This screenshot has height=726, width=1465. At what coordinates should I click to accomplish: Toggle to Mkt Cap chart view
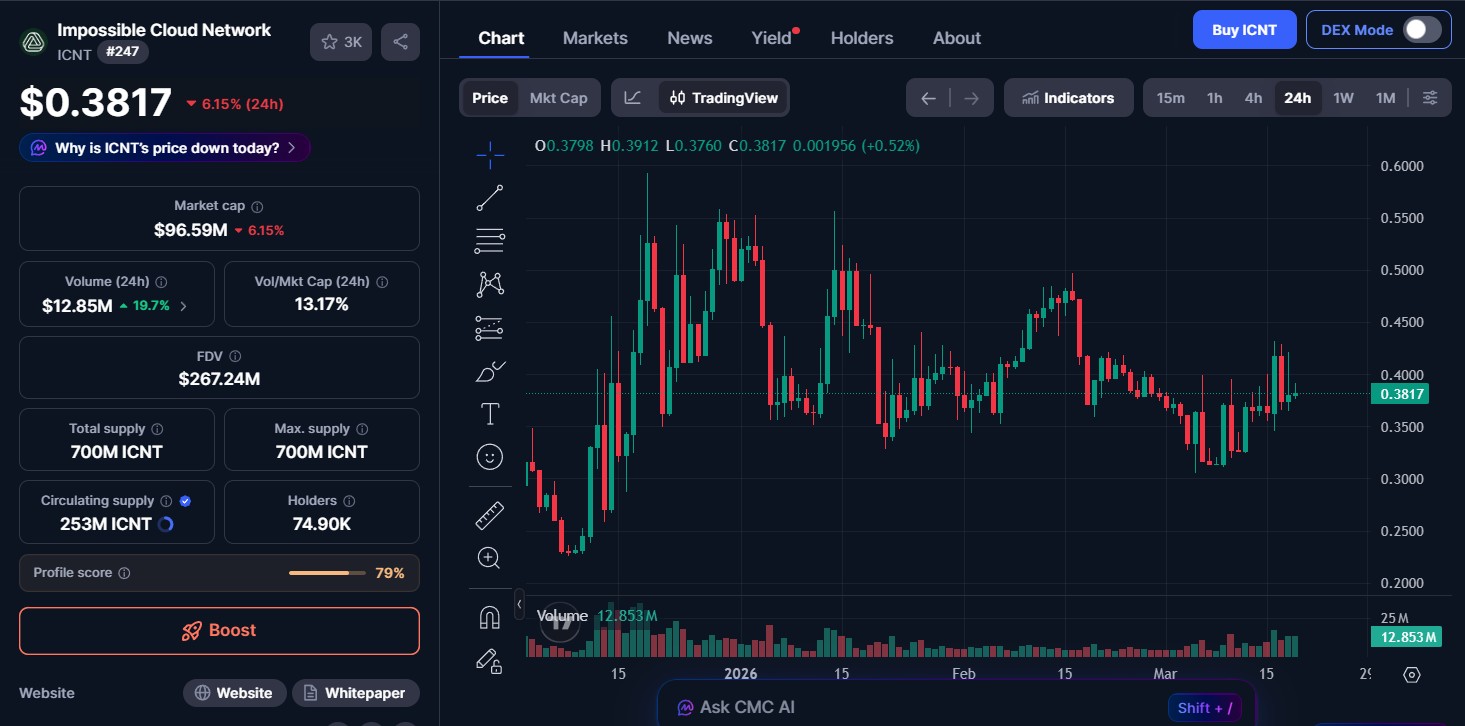click(558, 97)
